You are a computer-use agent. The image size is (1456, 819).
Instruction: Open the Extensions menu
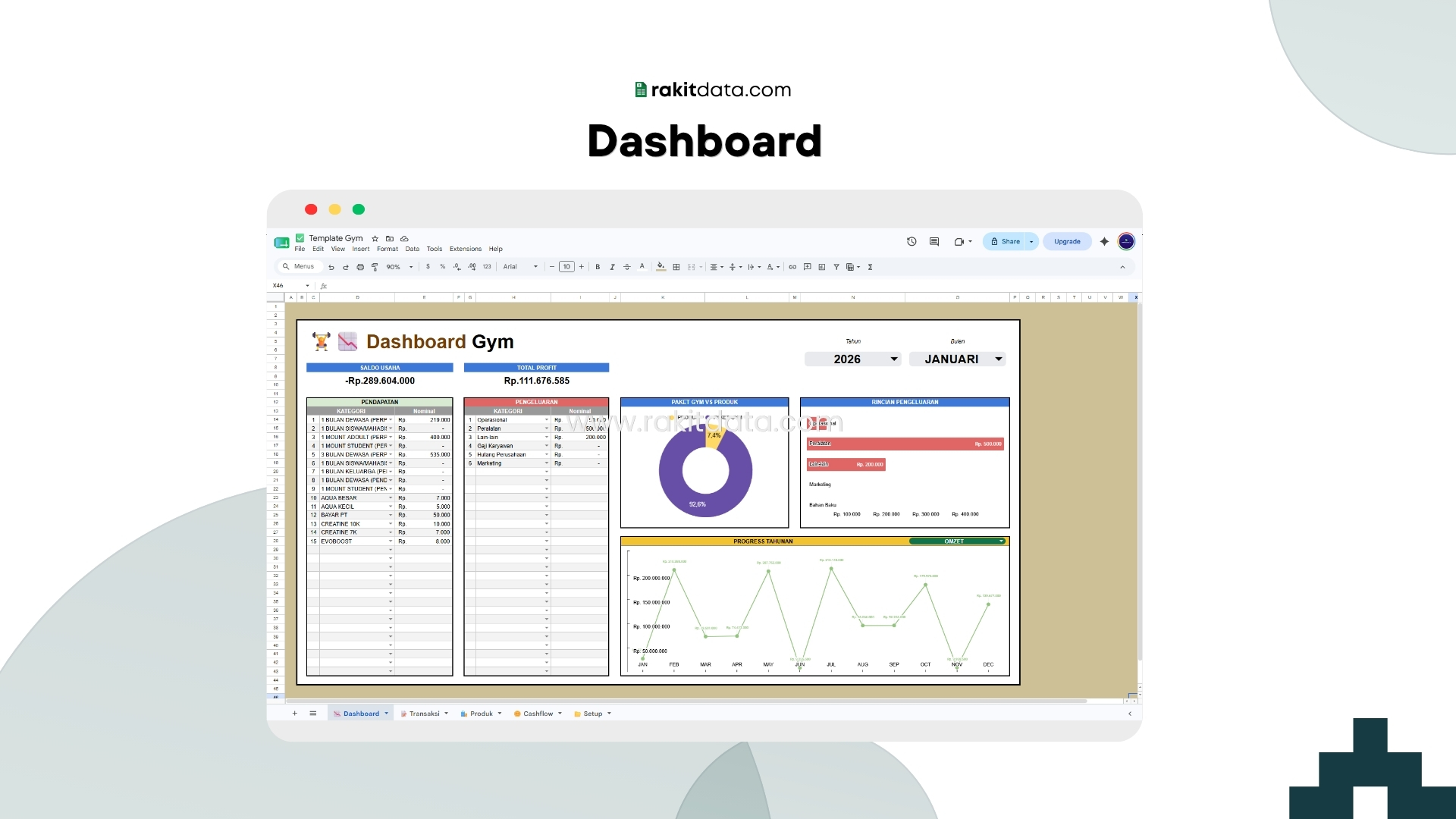click(465, 249)
